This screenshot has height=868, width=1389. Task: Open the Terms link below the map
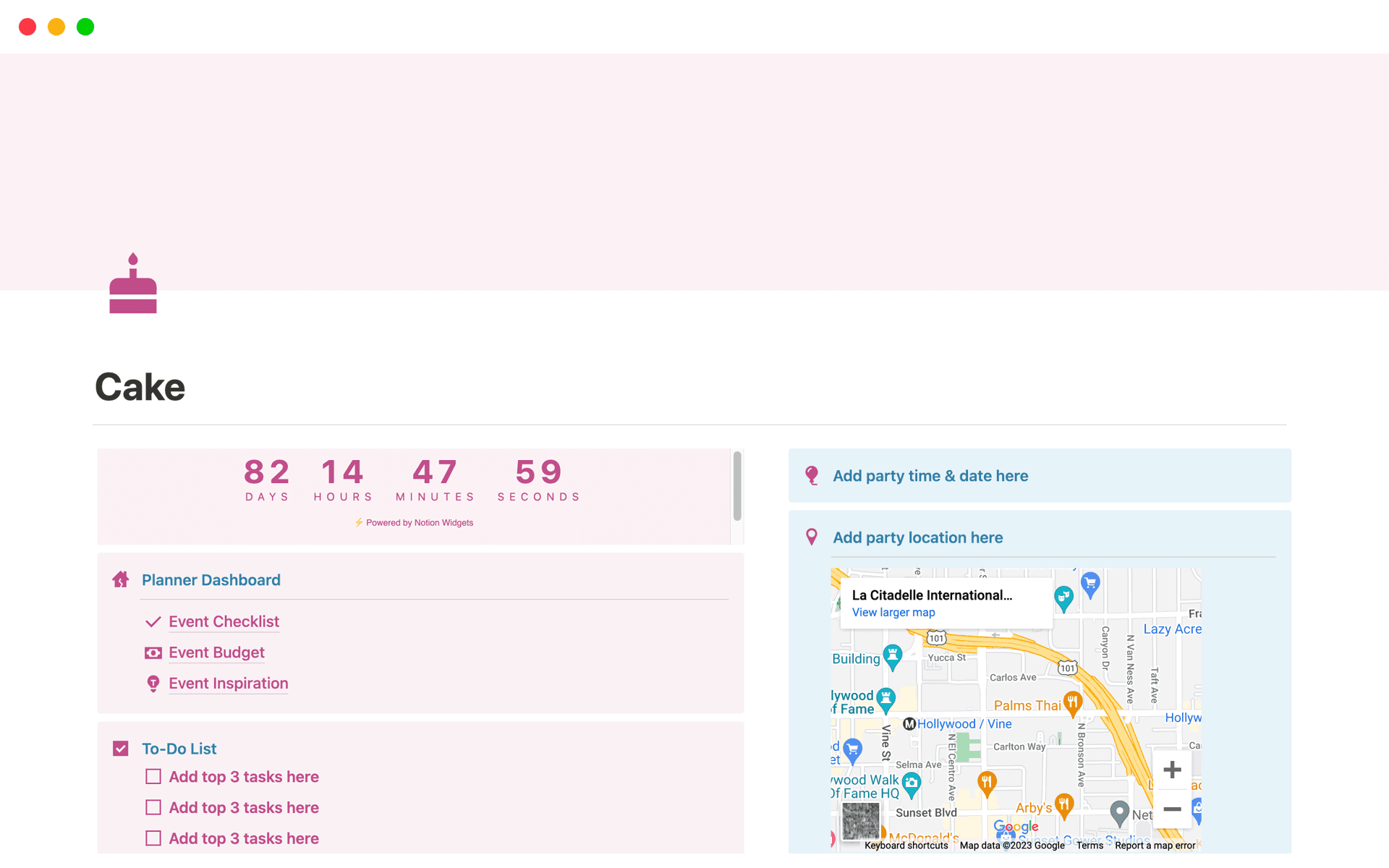tap(1089, 845)
